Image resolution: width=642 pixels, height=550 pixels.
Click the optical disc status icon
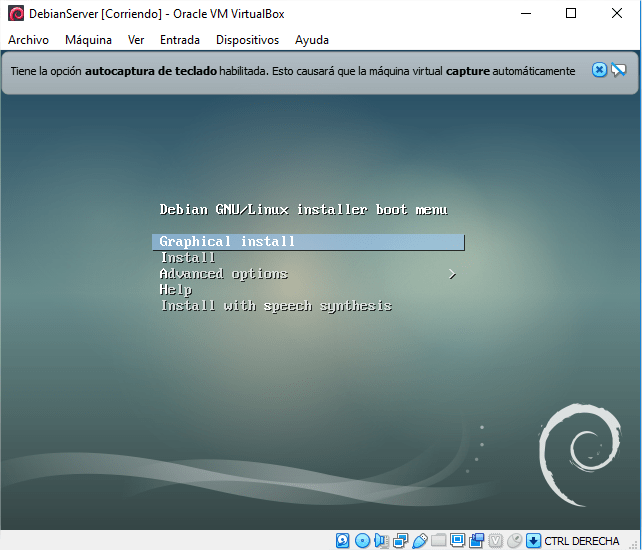pyautogui.click(x=362, y=541)
